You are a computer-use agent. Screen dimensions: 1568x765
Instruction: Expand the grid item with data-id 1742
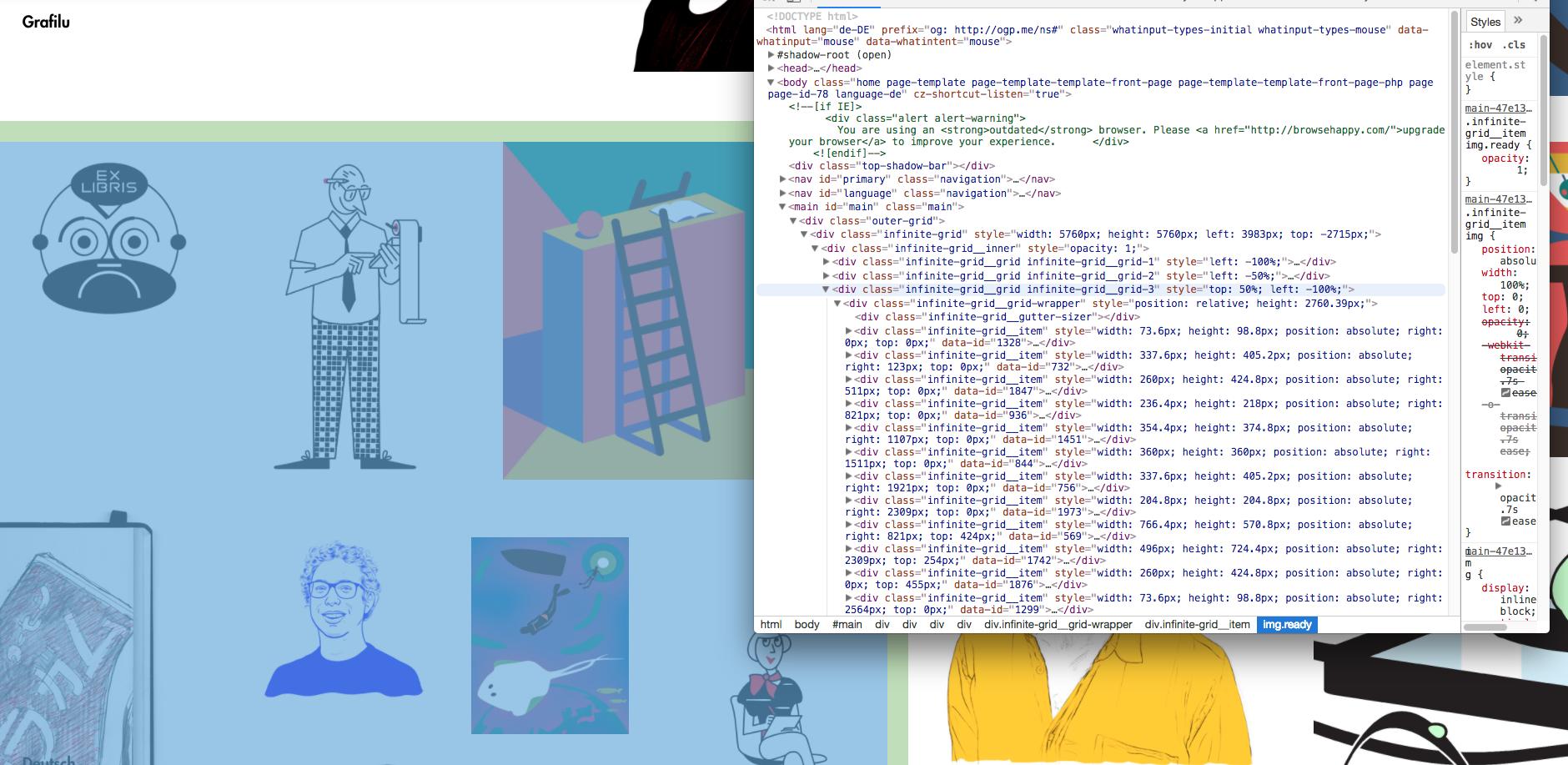tap(849, 549)
